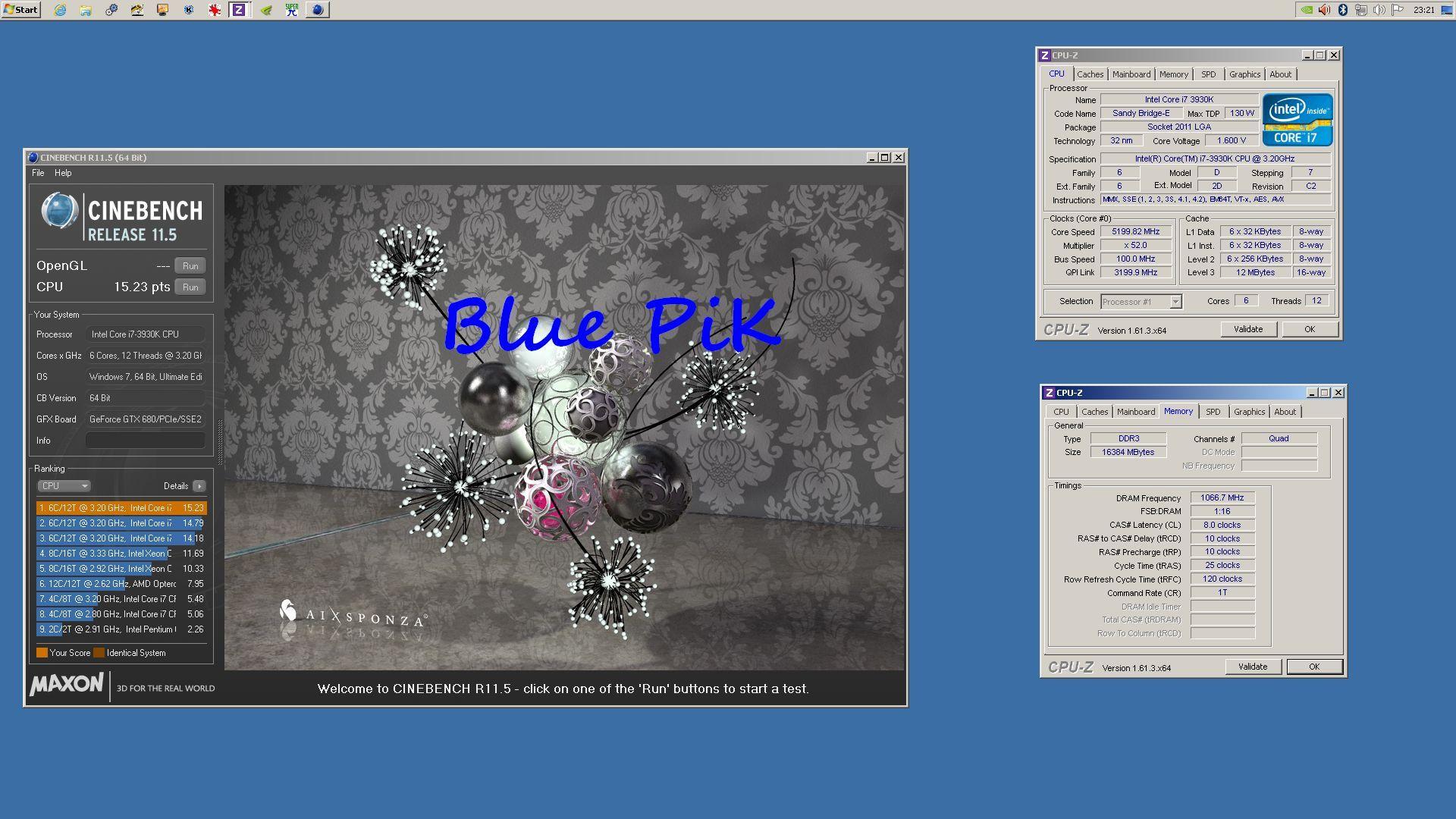The image size is (1456, 819).
Task: Click the Show Desktop icon beside clock
Action: (1447, 10)
